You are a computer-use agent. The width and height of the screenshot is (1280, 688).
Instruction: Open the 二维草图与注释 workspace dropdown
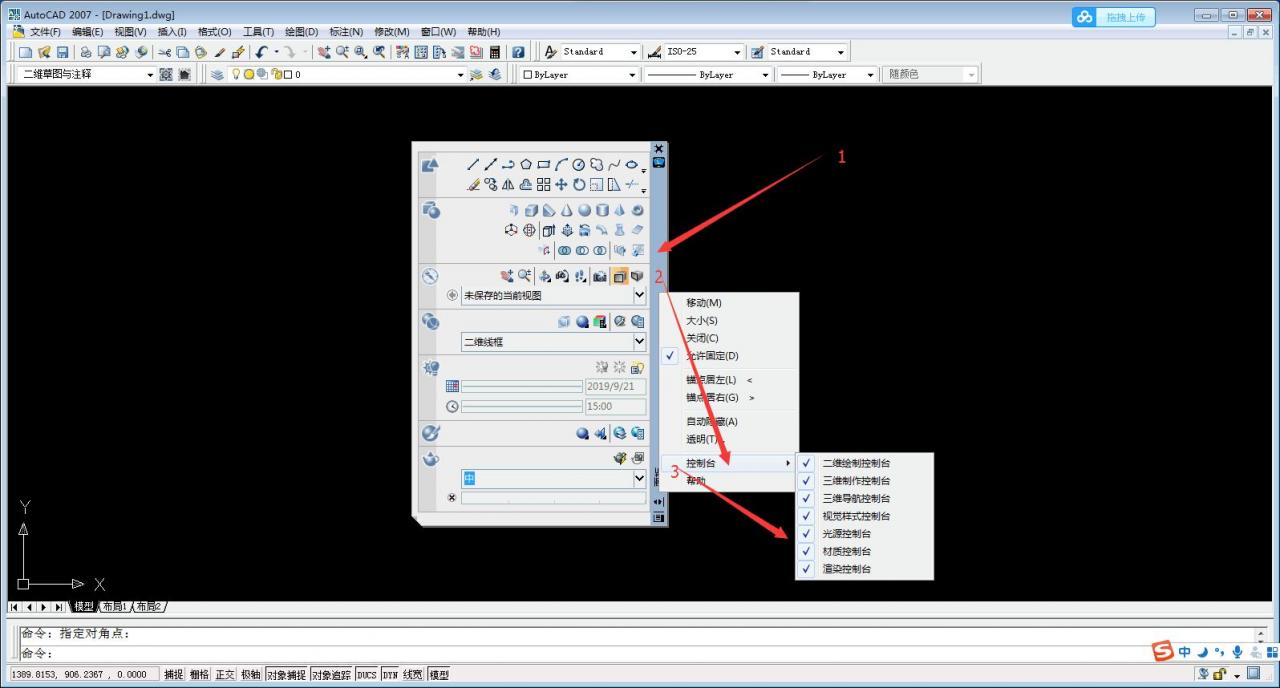click(151, 74)
